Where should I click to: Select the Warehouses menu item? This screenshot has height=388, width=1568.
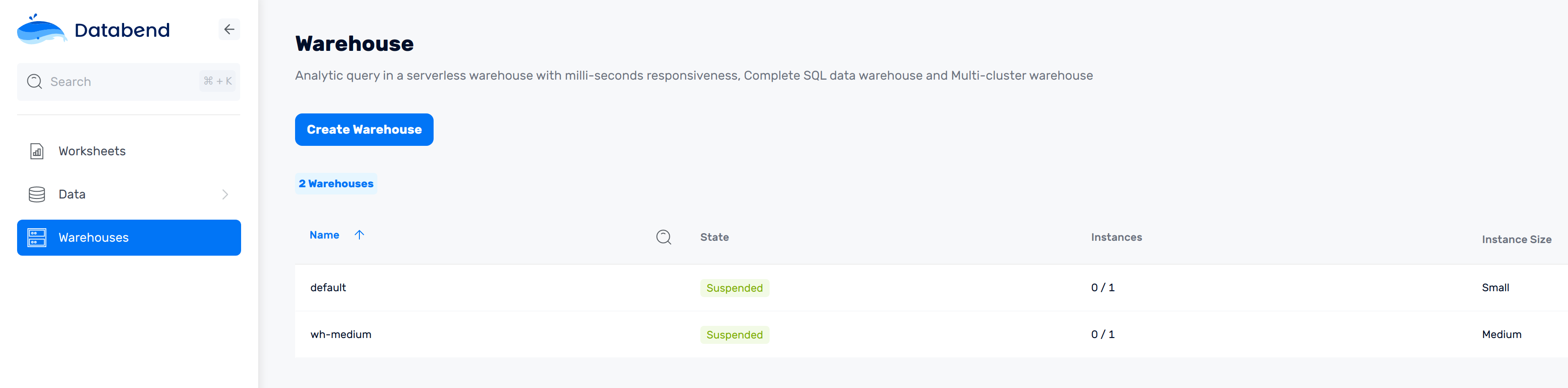point(129,238)
